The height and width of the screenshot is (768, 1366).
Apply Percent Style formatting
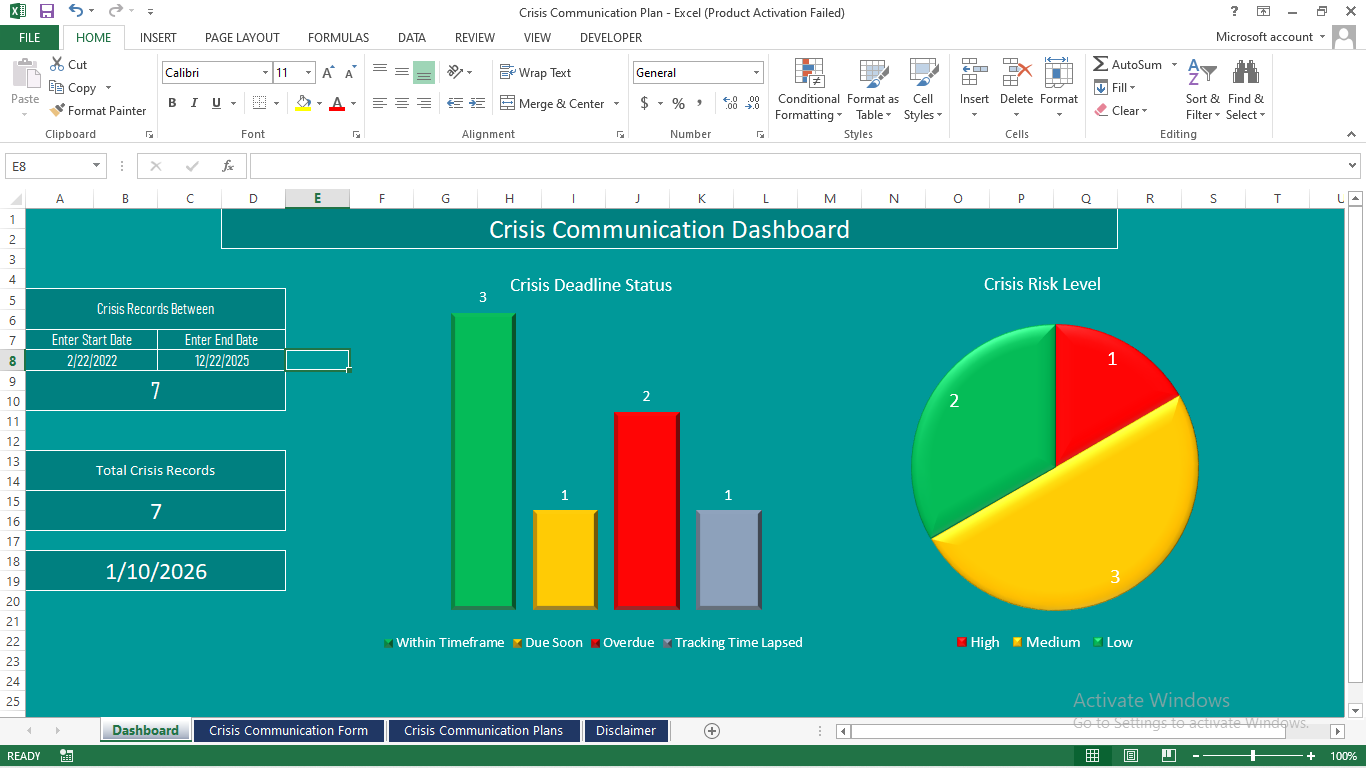tap(678, 103)
